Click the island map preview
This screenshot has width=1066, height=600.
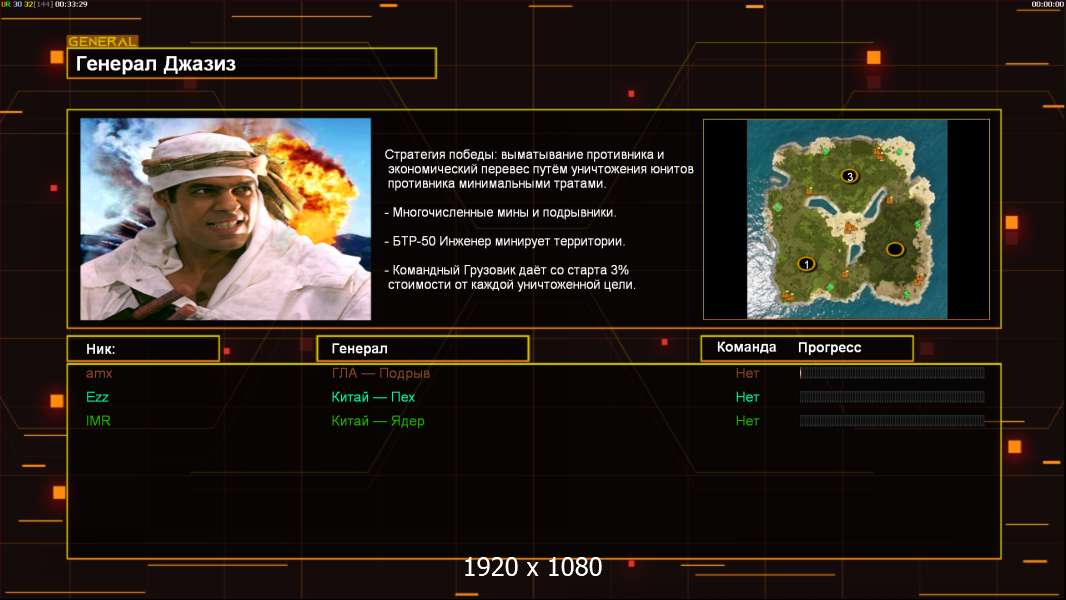[846, 219]
